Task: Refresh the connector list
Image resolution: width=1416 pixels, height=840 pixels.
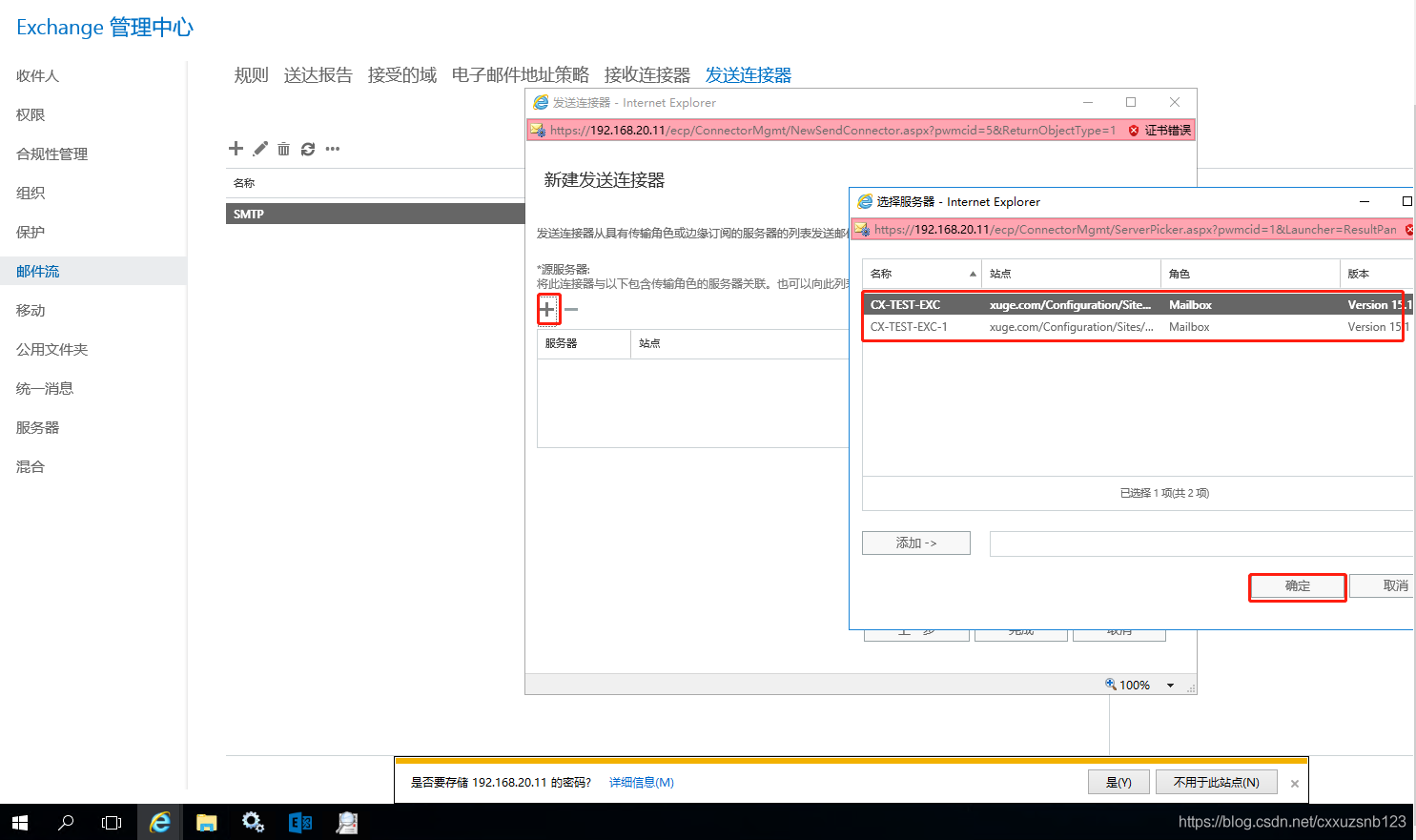Action: click(308, 149)
